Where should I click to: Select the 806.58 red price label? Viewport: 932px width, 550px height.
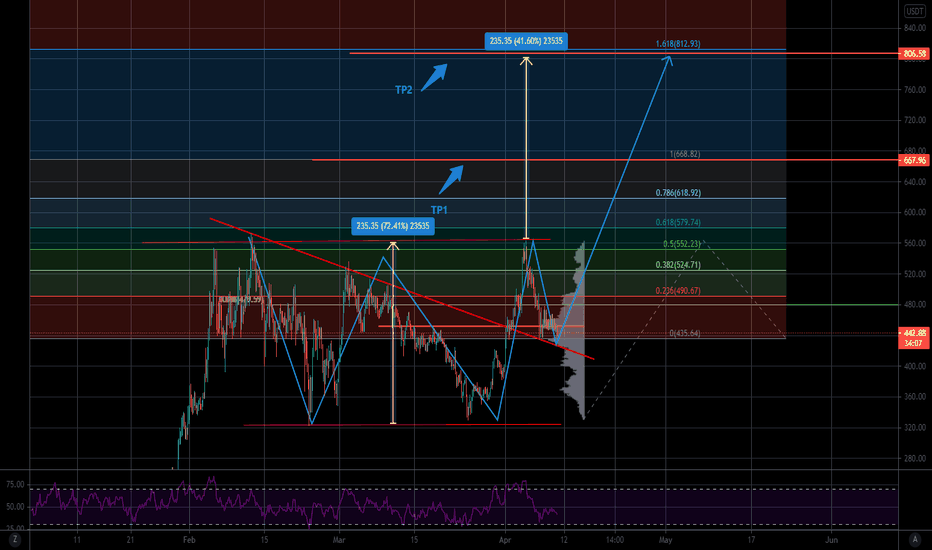(x=914, y=54)
